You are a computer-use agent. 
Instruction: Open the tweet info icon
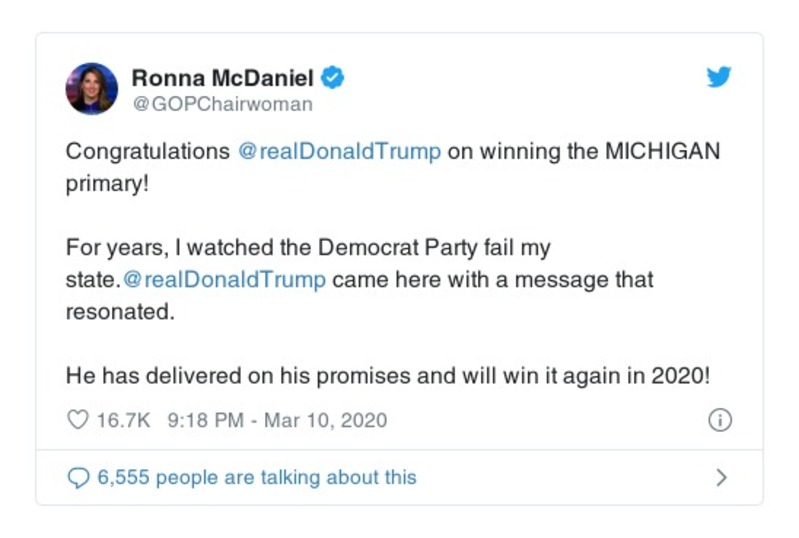tap(719, 420)
